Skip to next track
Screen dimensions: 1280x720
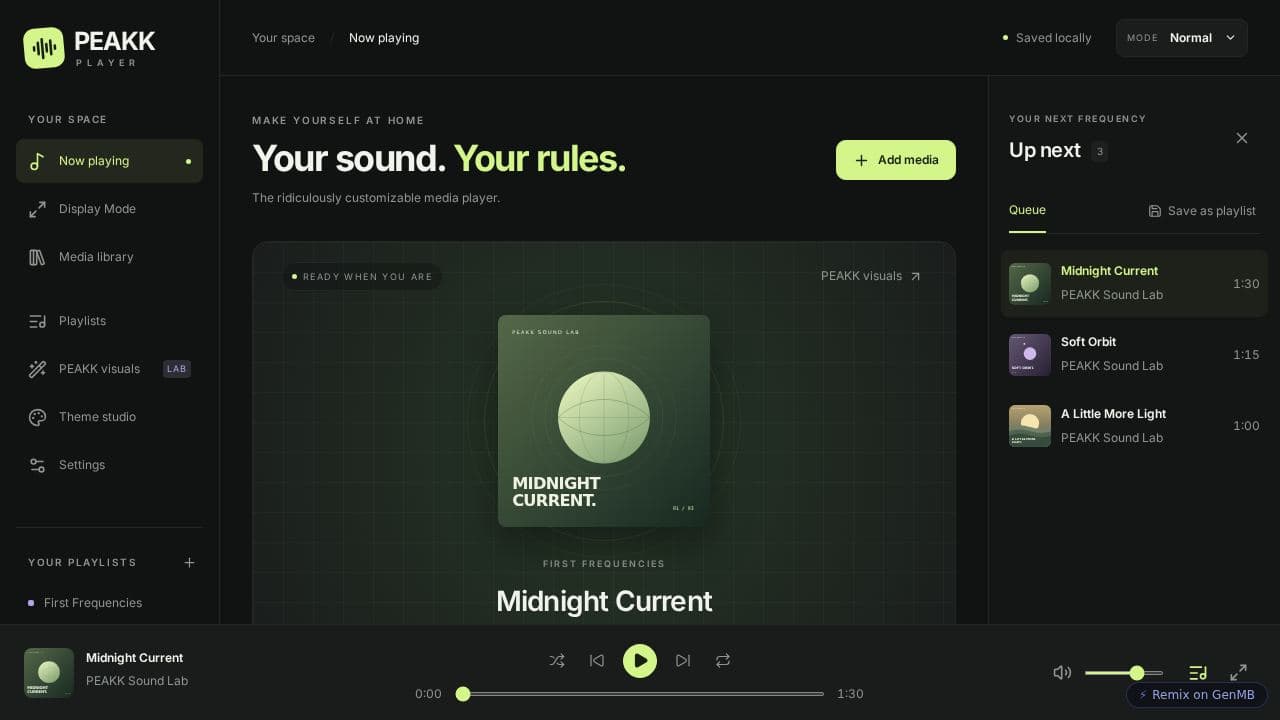[683, 660]
